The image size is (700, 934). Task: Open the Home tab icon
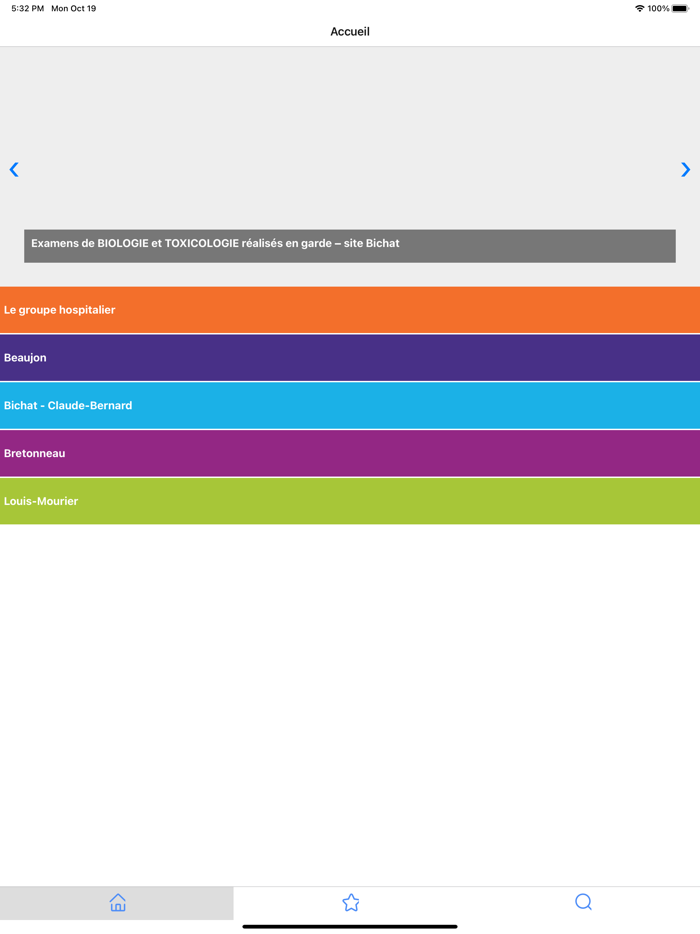pyautogui.click(x=117, y=902)
